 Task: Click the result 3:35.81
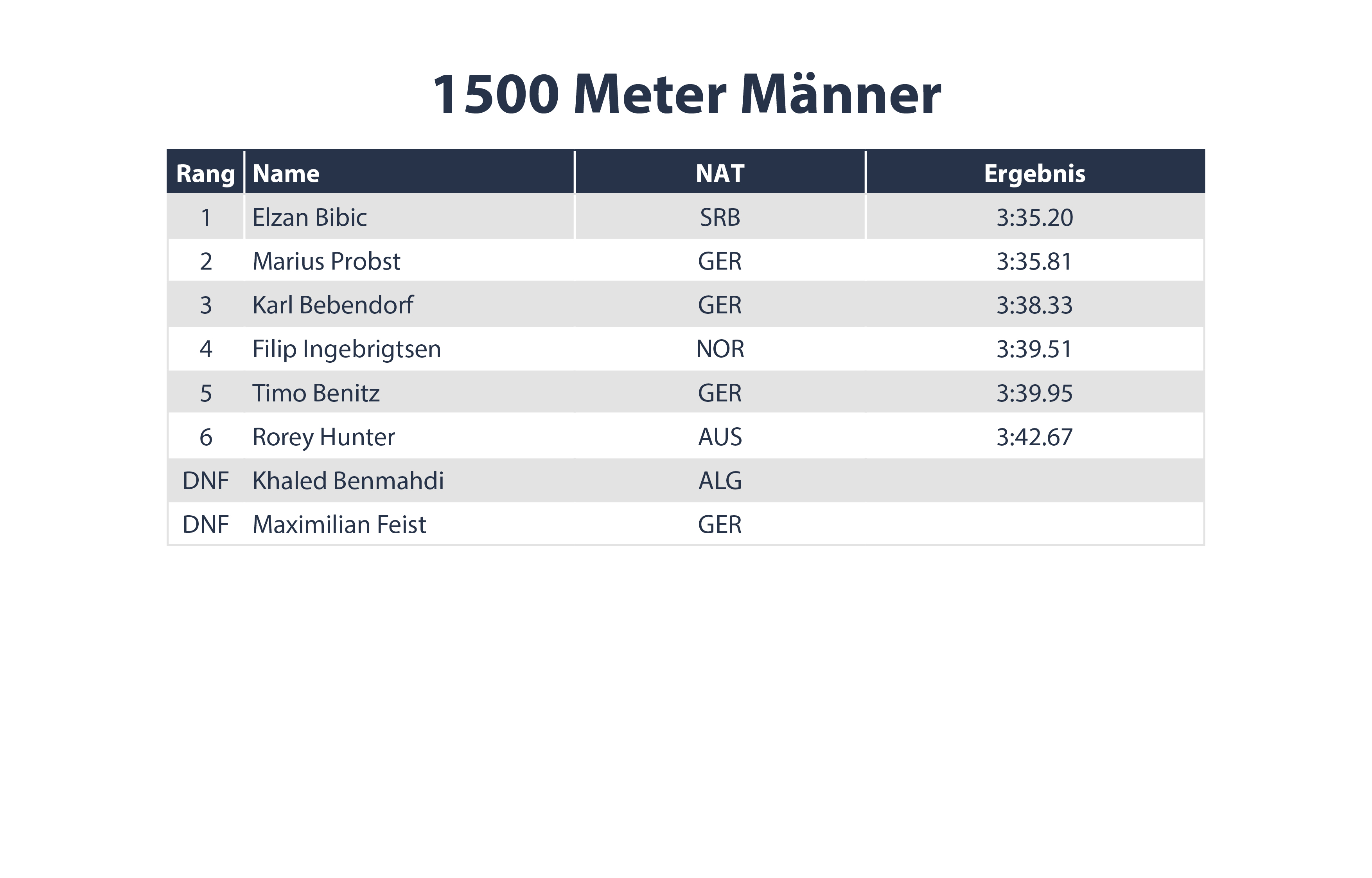pos(1034,261)
